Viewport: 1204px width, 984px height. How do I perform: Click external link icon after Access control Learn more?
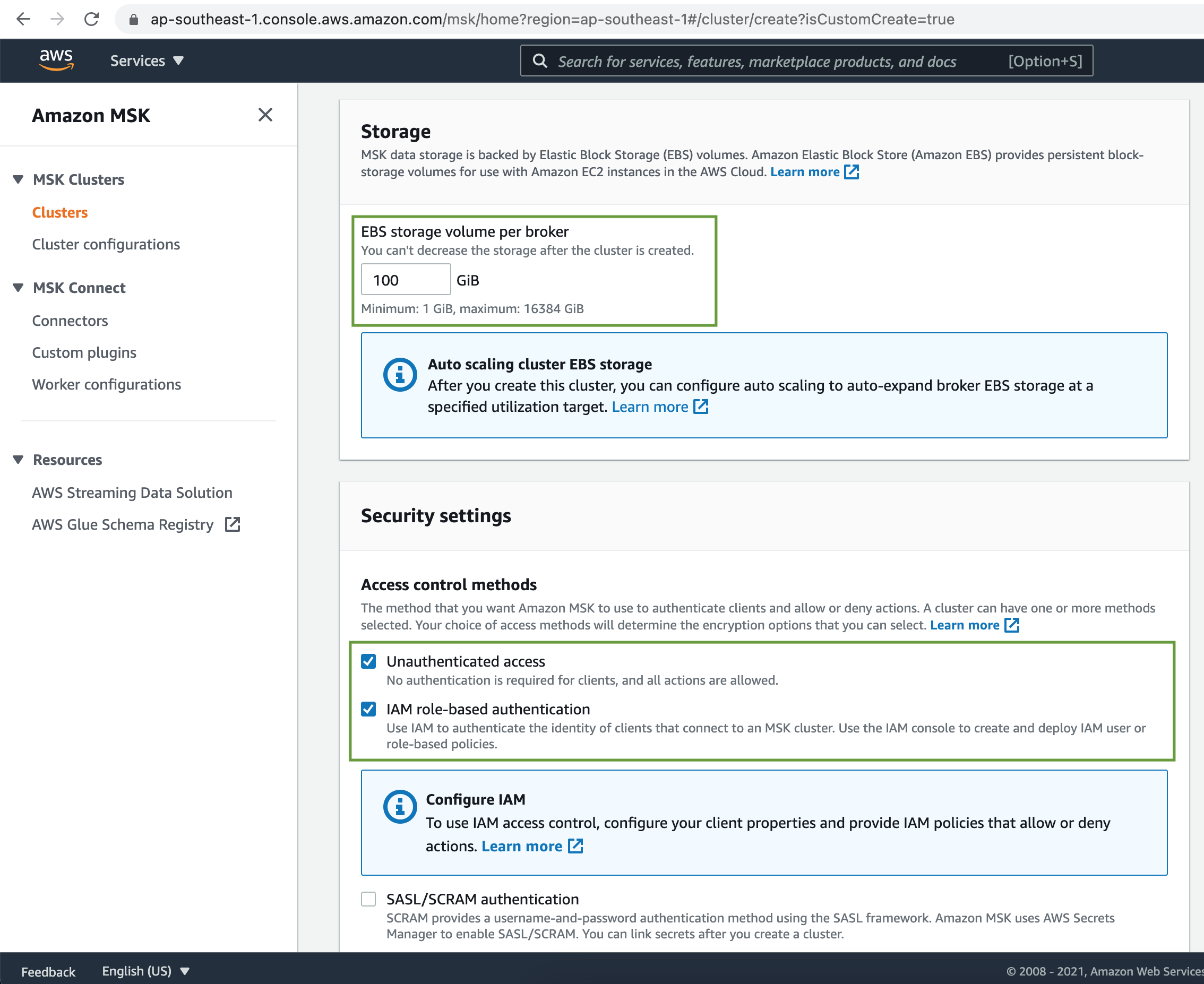[x=1012, y=625]
